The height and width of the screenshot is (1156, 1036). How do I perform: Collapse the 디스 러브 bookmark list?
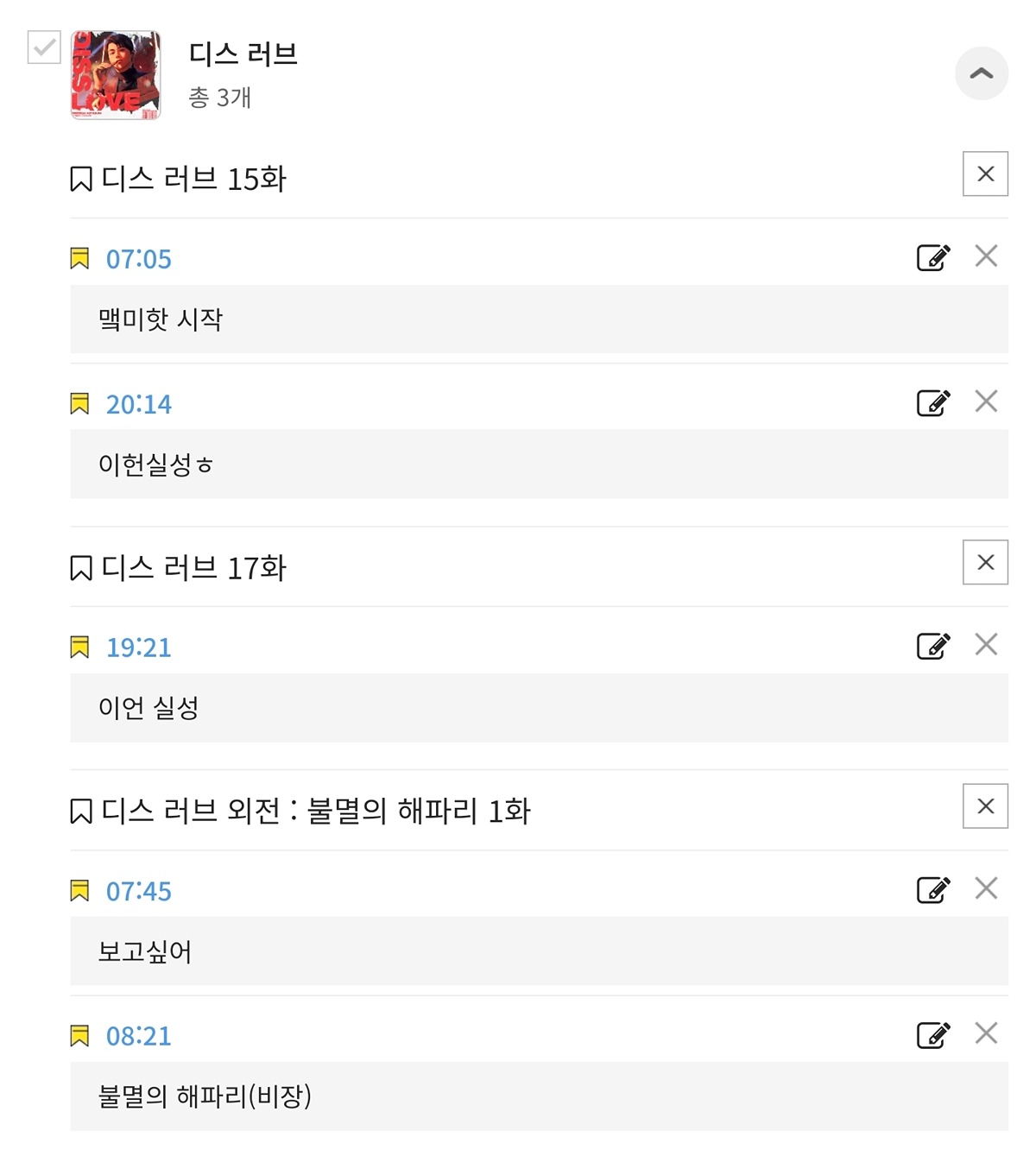click(x=982, y=73)
